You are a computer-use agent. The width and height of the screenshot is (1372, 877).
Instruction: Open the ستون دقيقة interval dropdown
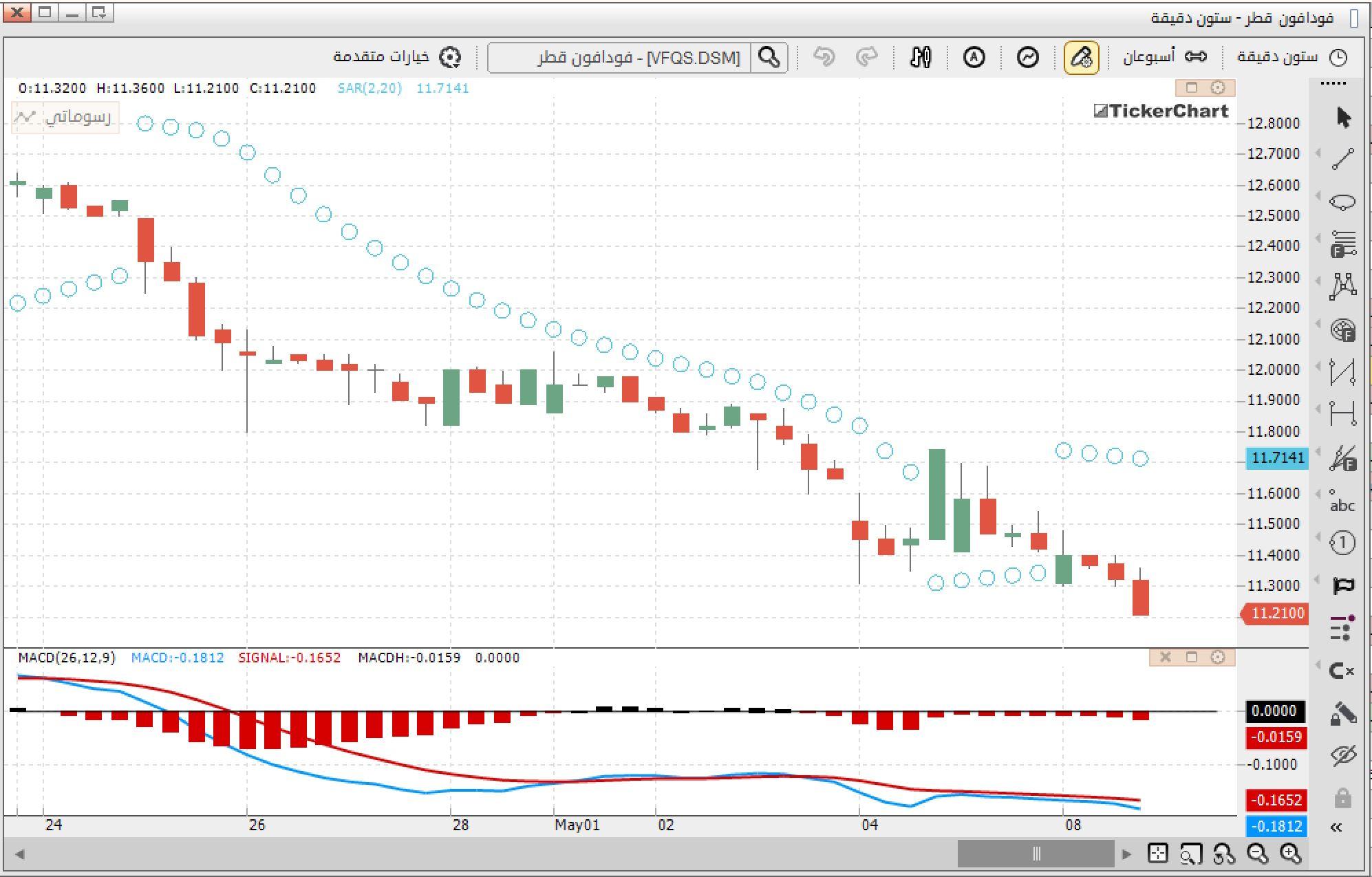point(1291,57)
